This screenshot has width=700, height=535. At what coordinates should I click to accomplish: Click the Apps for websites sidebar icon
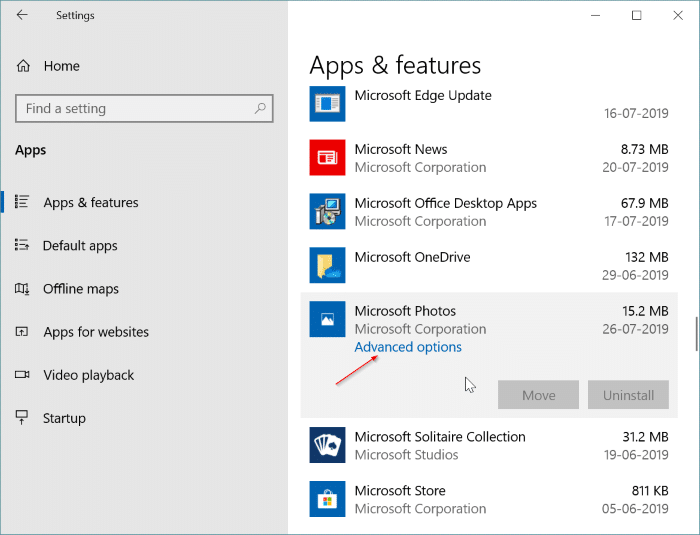click(x=22, y=332)
